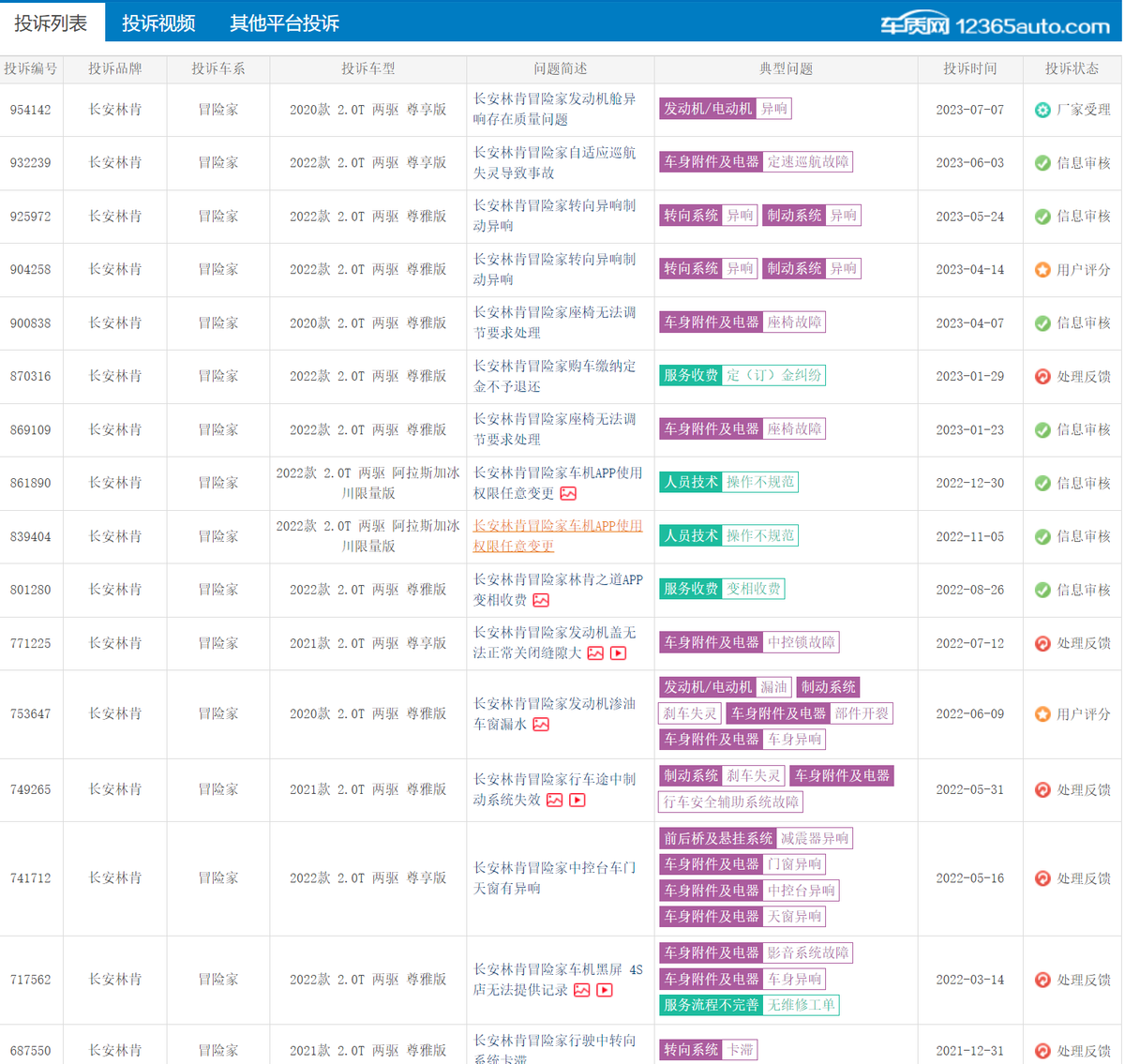Open the image icon in complaint 771225 description
Image resolution: width=1125 pixels, height=1064 pixels.
click(595, 653)
